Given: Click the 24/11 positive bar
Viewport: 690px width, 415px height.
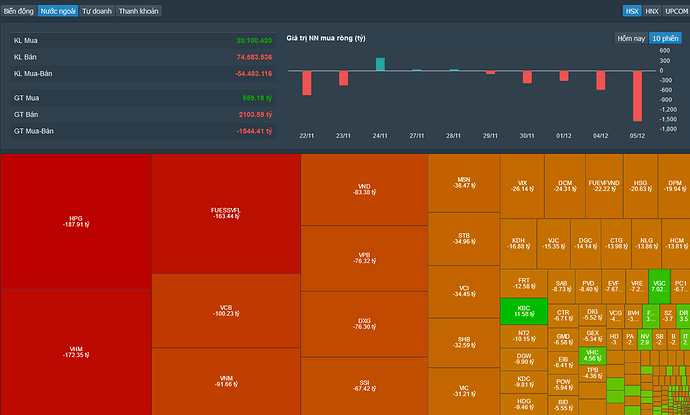Looking at the screenshot, I should (x=380, y=64).
